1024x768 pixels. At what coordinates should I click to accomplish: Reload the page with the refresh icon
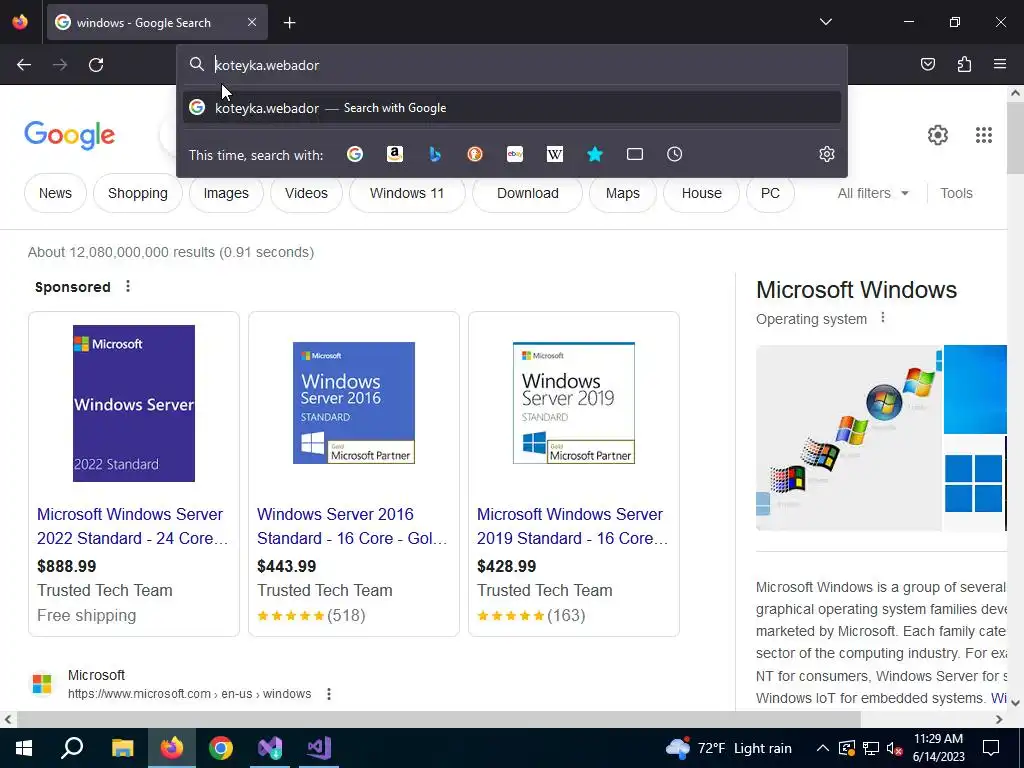point(96,65)
